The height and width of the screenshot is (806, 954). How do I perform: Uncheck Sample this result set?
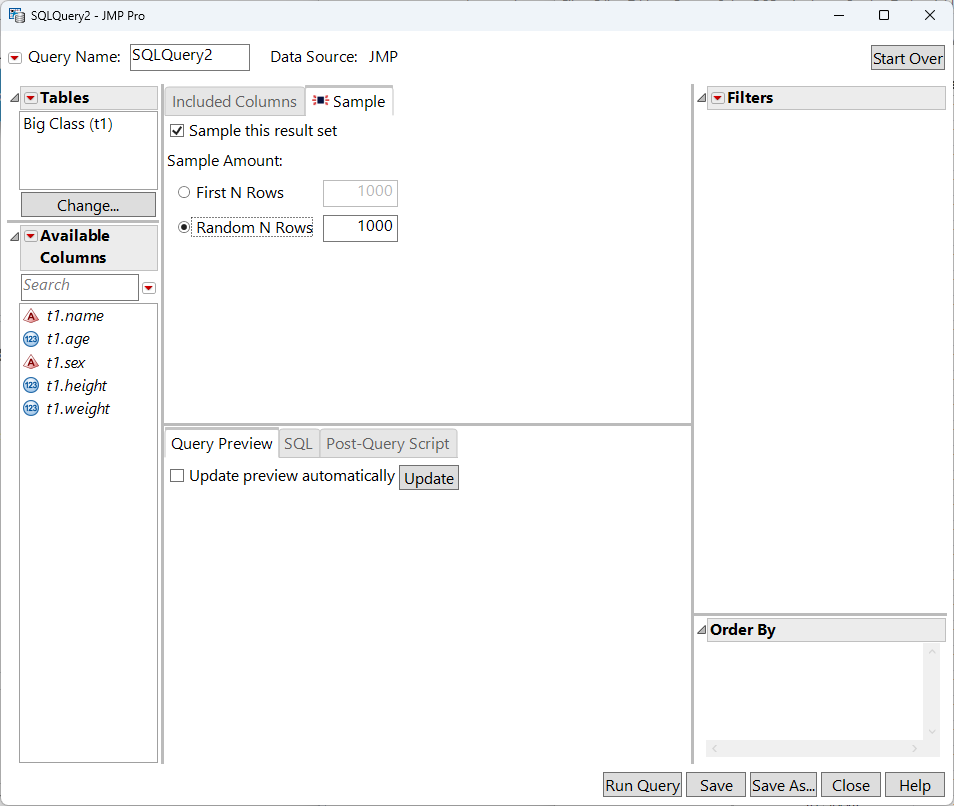tap(177, 130)
